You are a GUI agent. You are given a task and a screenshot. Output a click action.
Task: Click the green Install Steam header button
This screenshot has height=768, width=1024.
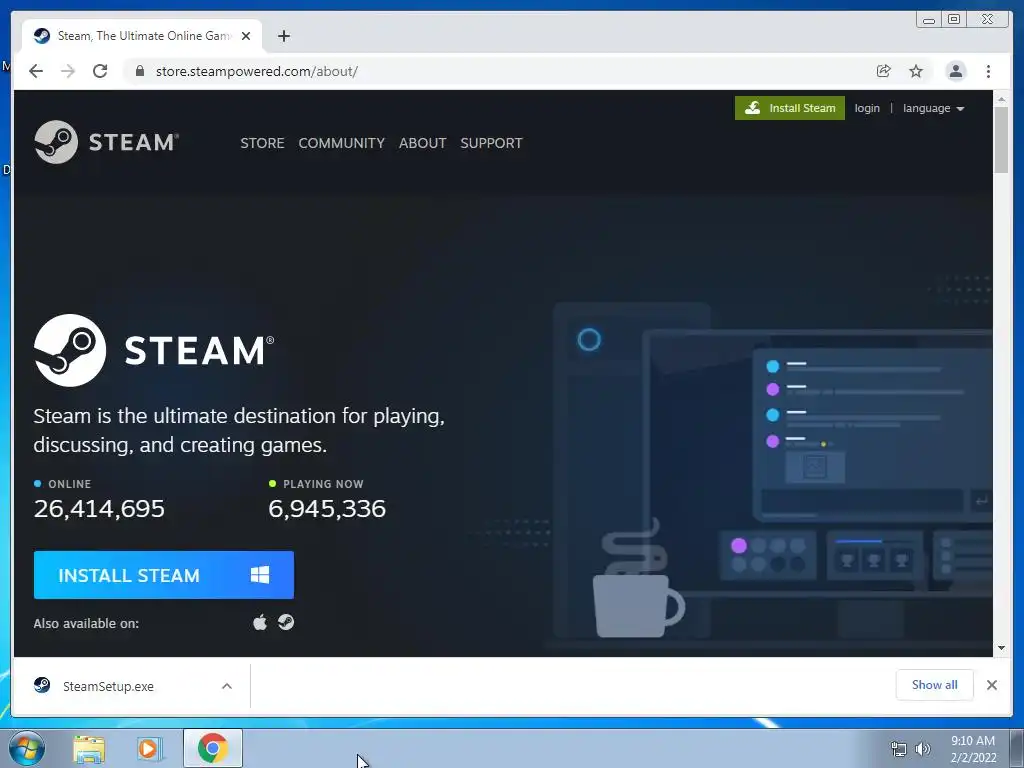point(790,108)
